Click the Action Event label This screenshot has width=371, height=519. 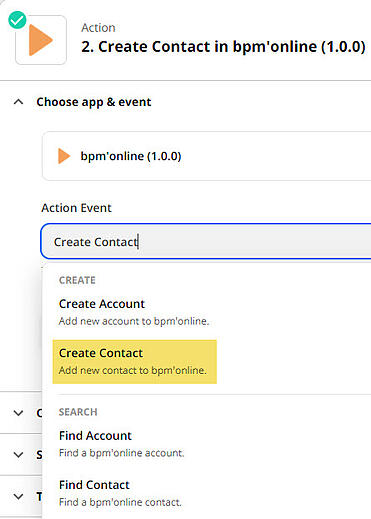(76, 208)
